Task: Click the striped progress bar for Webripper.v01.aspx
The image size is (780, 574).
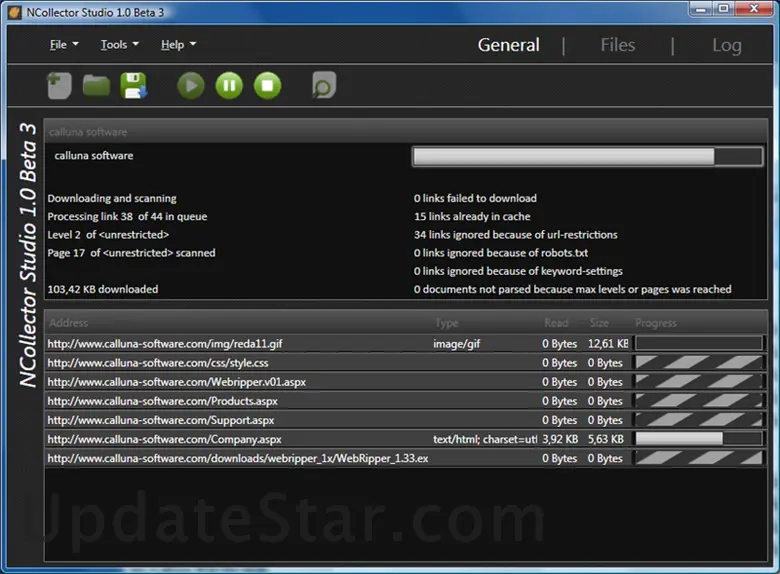Action: [699, 382]
